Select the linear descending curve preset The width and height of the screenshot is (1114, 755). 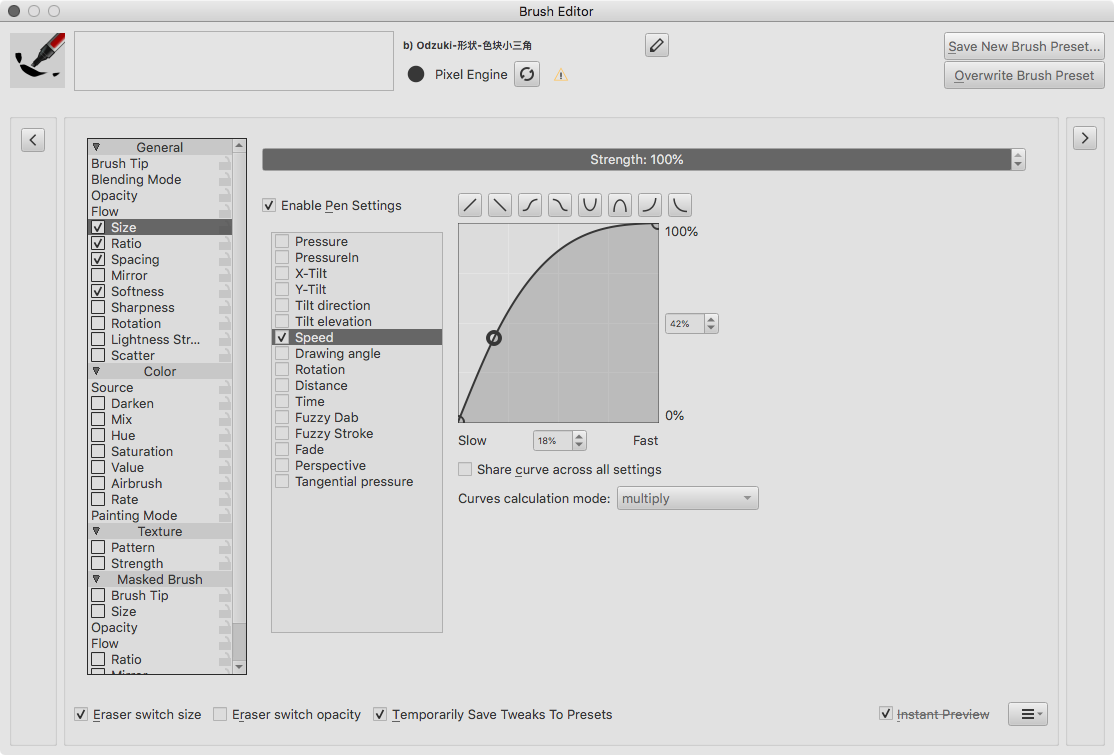(x=500, y=205)
